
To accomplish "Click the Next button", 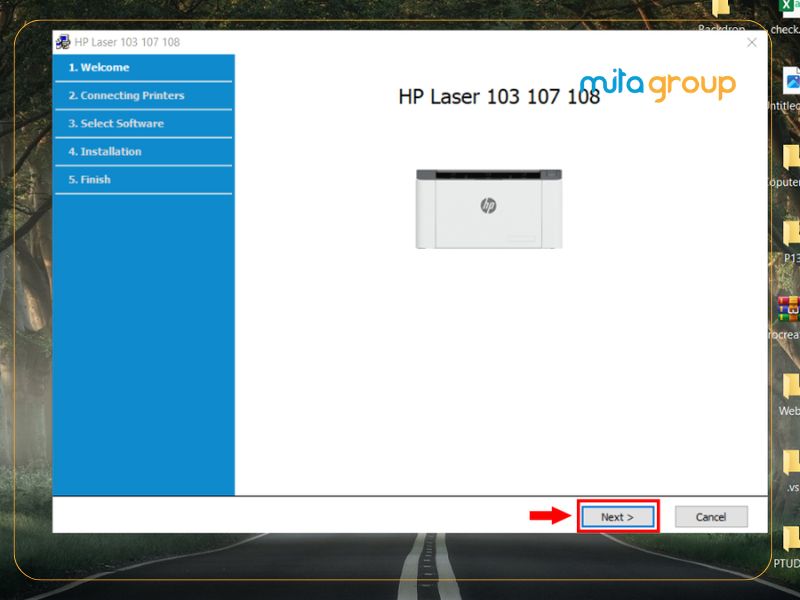I will [617, 517].
